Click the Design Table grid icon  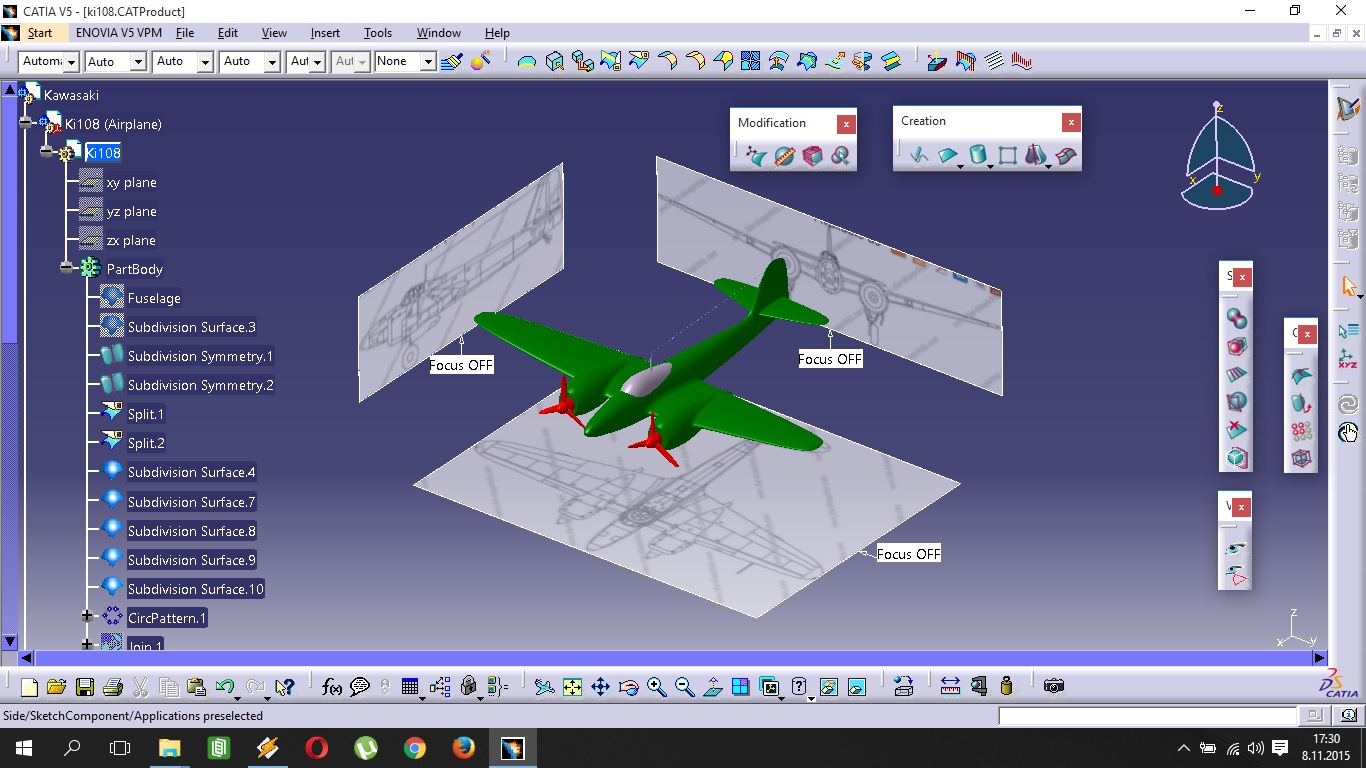click(x=409, y=687)
